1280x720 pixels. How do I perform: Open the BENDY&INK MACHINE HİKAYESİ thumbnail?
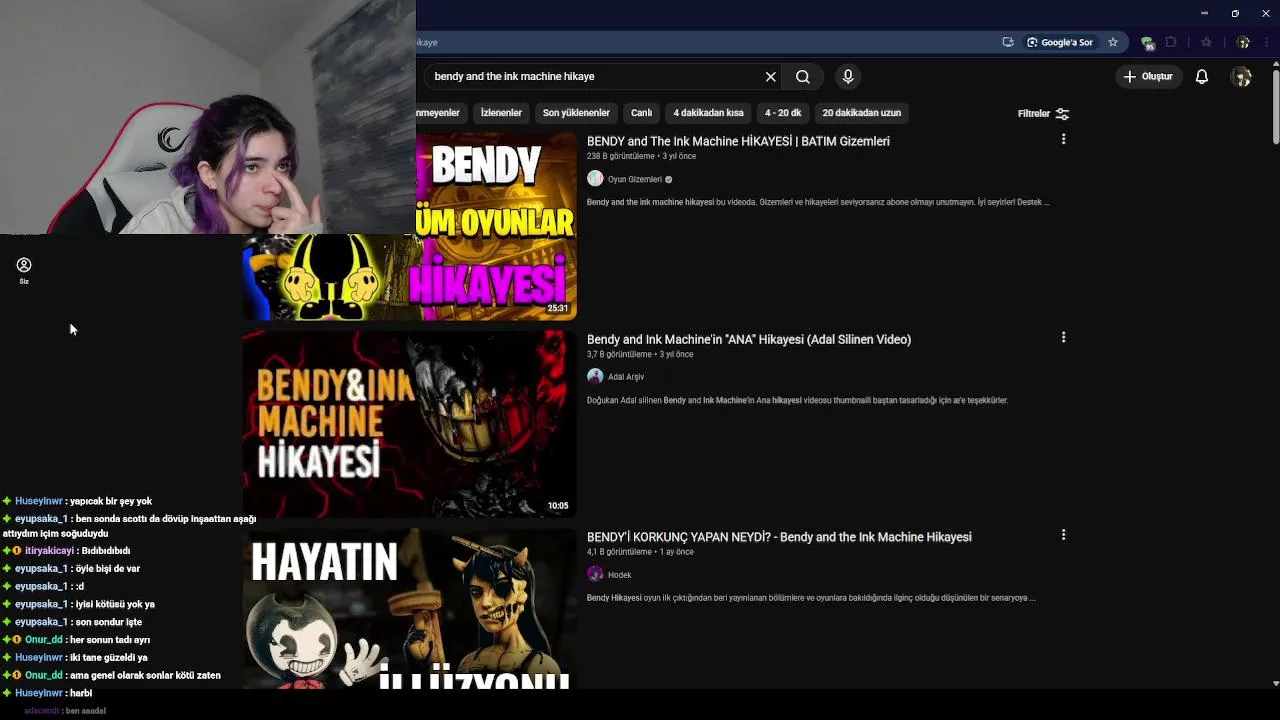409,424
